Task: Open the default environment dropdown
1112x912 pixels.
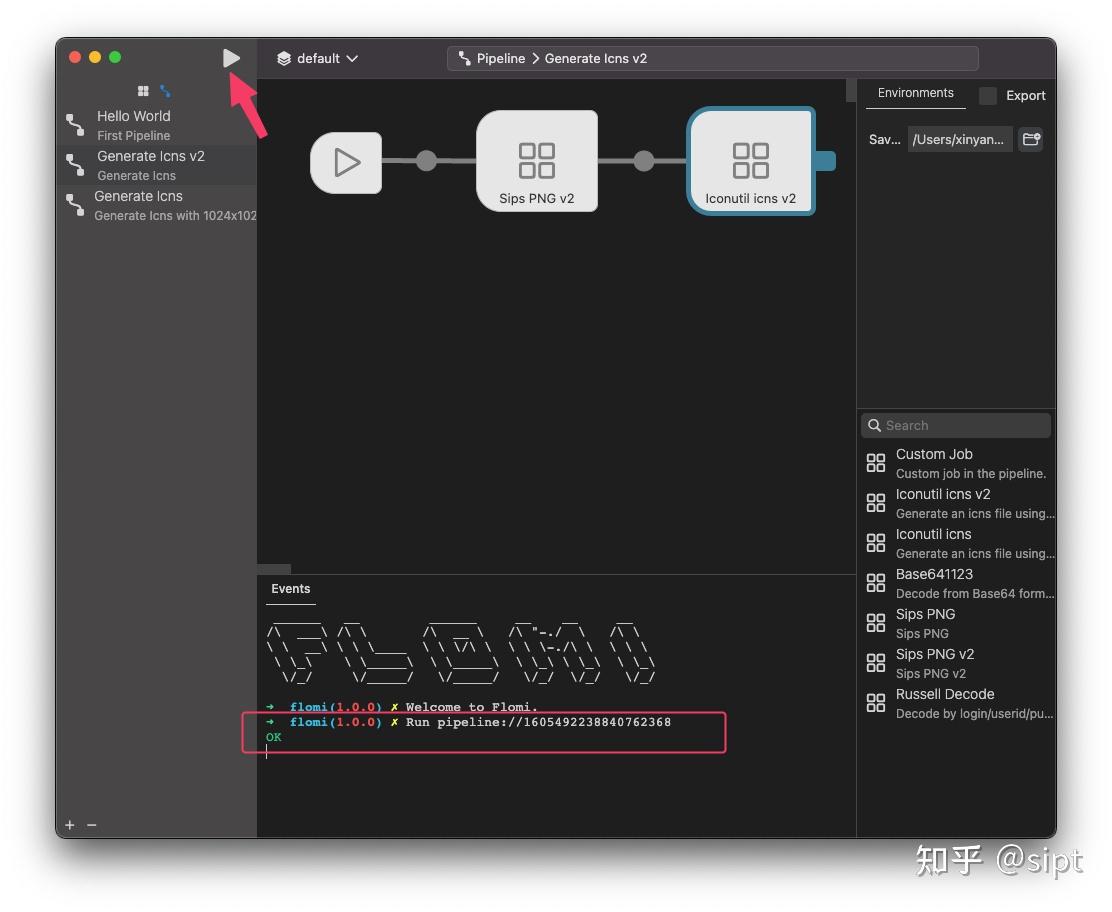Action: pyautogui.click(x=316, y=58)
